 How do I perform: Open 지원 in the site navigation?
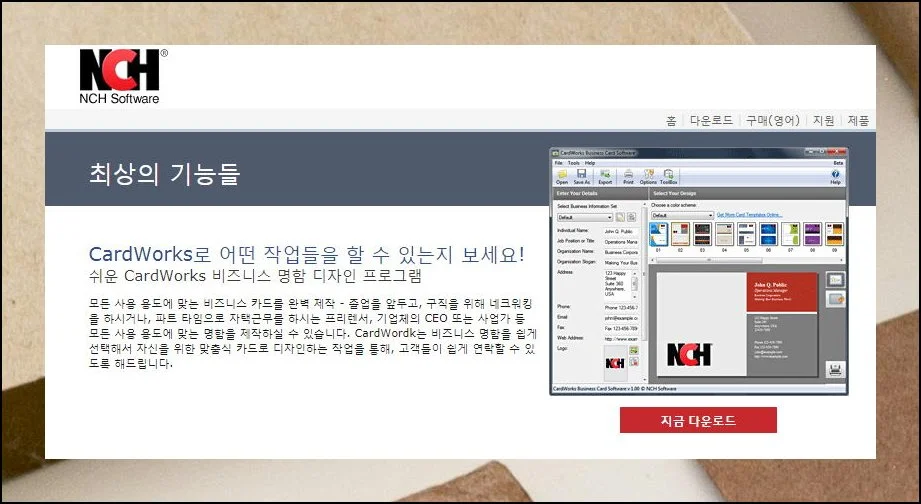[x=823, y=120]
